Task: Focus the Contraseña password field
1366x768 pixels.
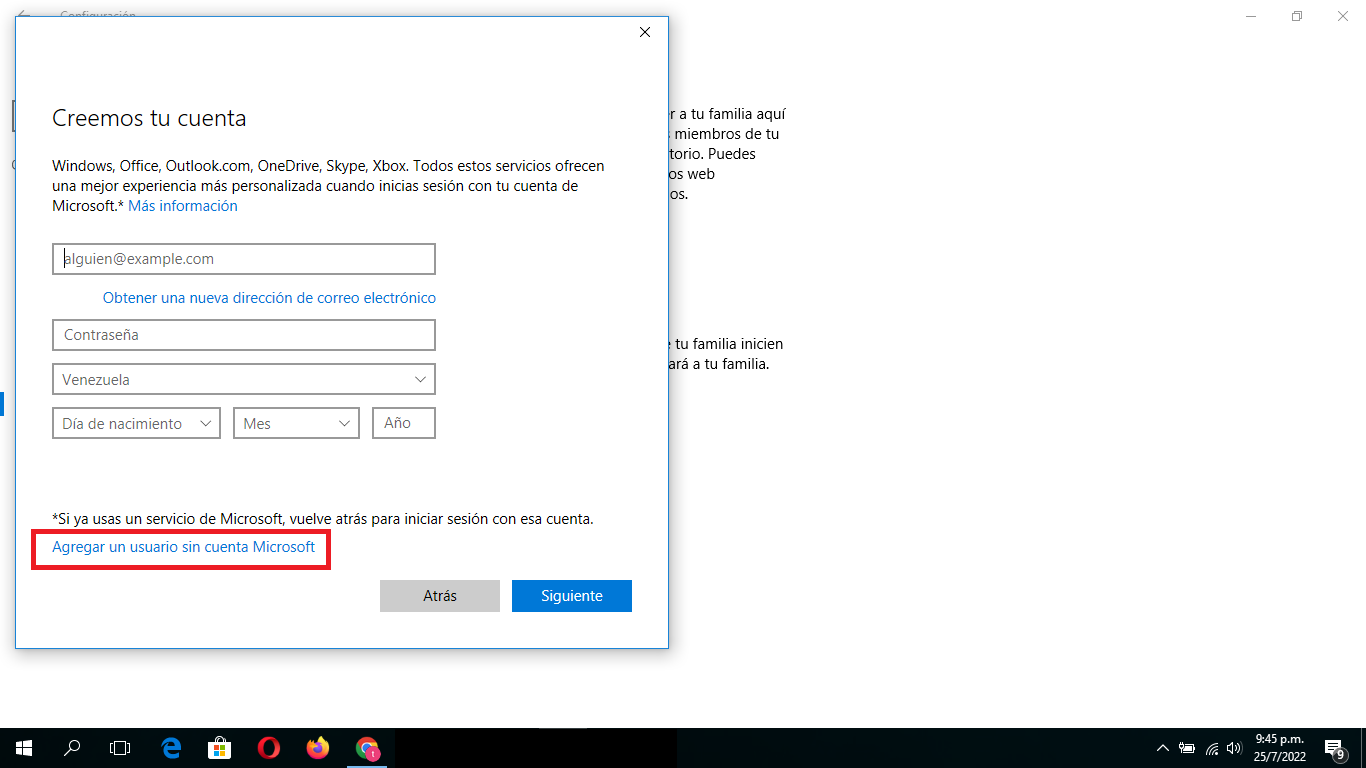Action: click(x=244, y=335)
